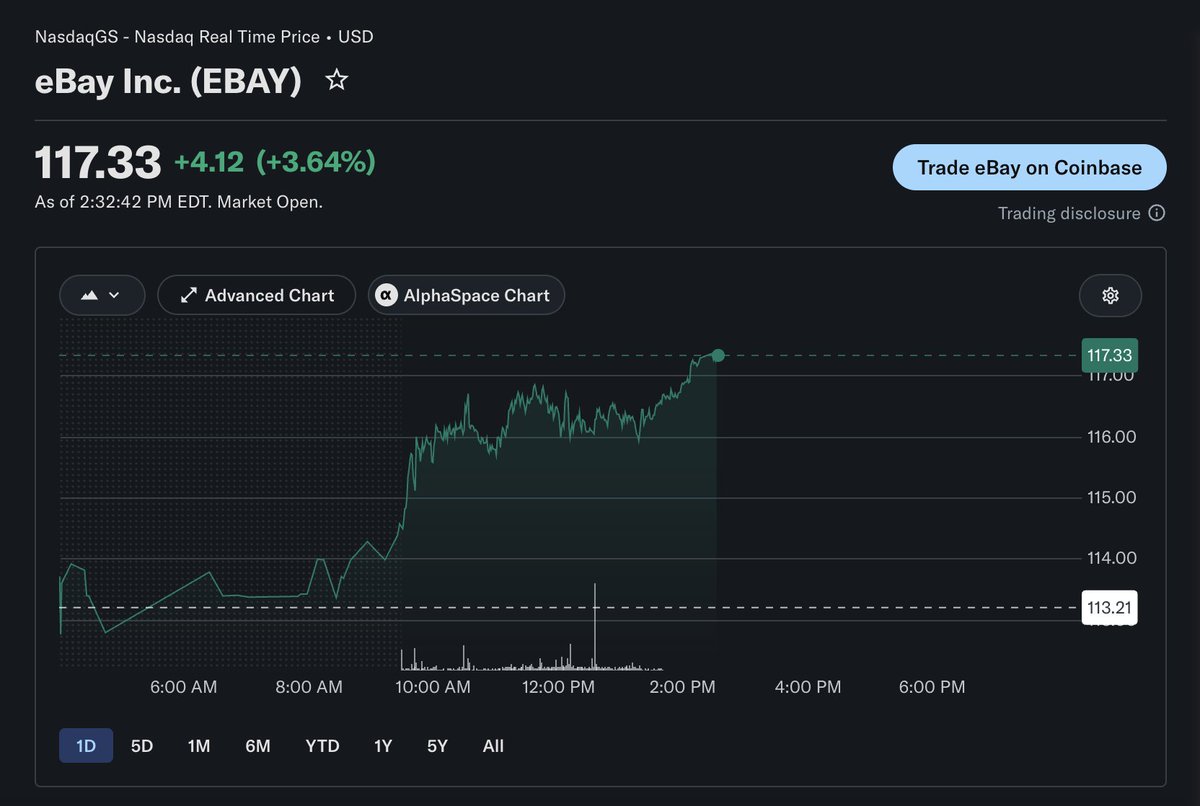Click the green current price marker dot
This screenshot has width=1200, height=806.
(718, 355)
